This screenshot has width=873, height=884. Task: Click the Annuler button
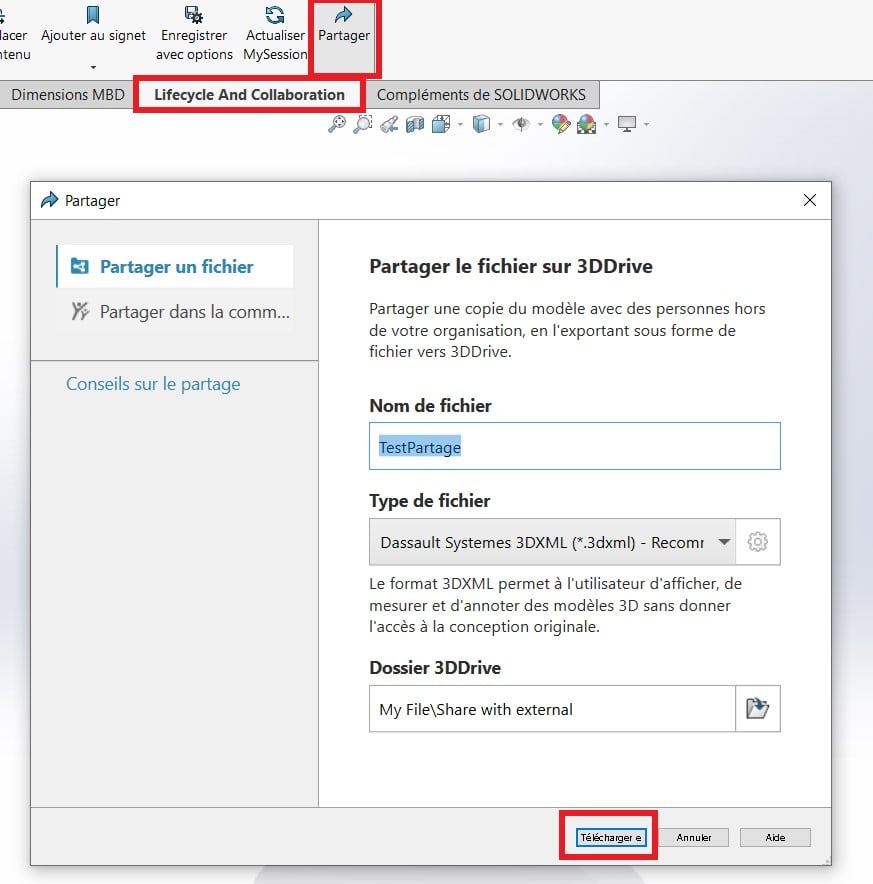(693, 837)
